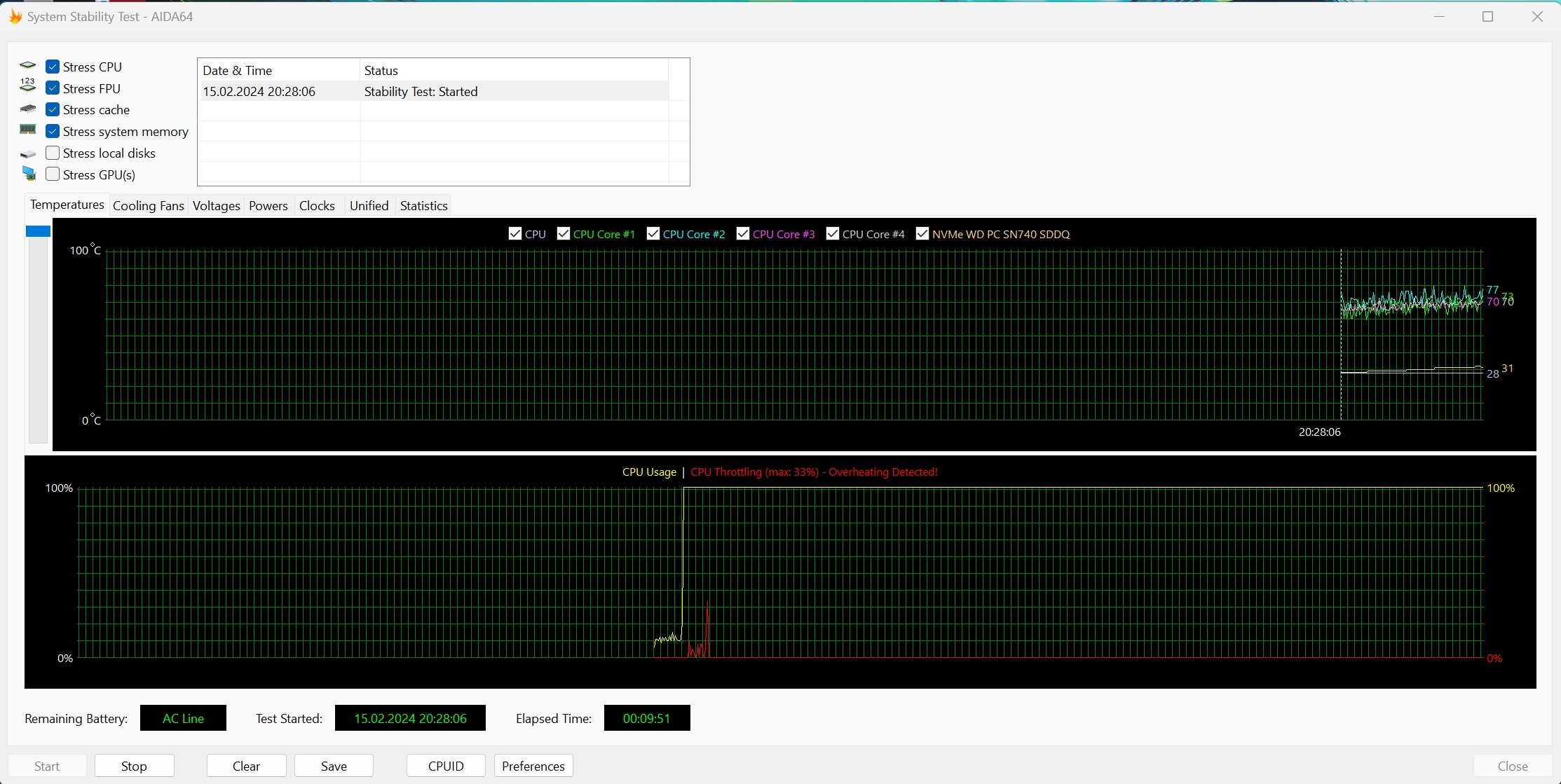Uncheck the Stress CPU checkbox
This screenshot has width=1561, height=784.
click(53, 67)
